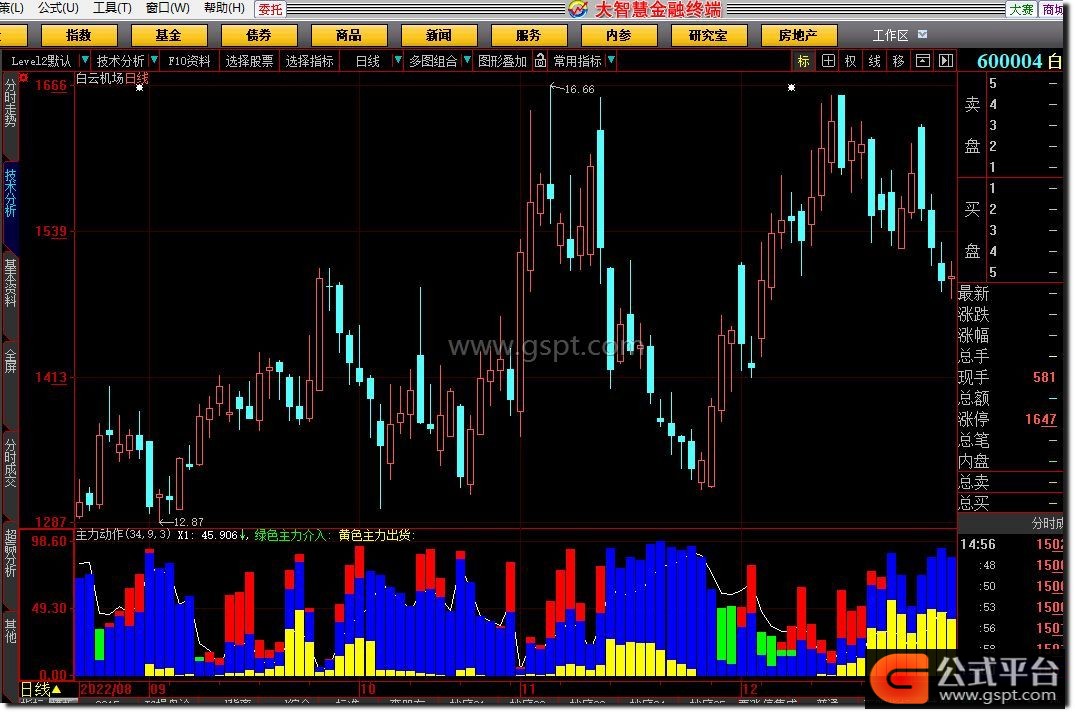Click the 权 toolbar icon
This screenshot has width=1075, height=712.
pyautogui.click(x=851, y=61)
